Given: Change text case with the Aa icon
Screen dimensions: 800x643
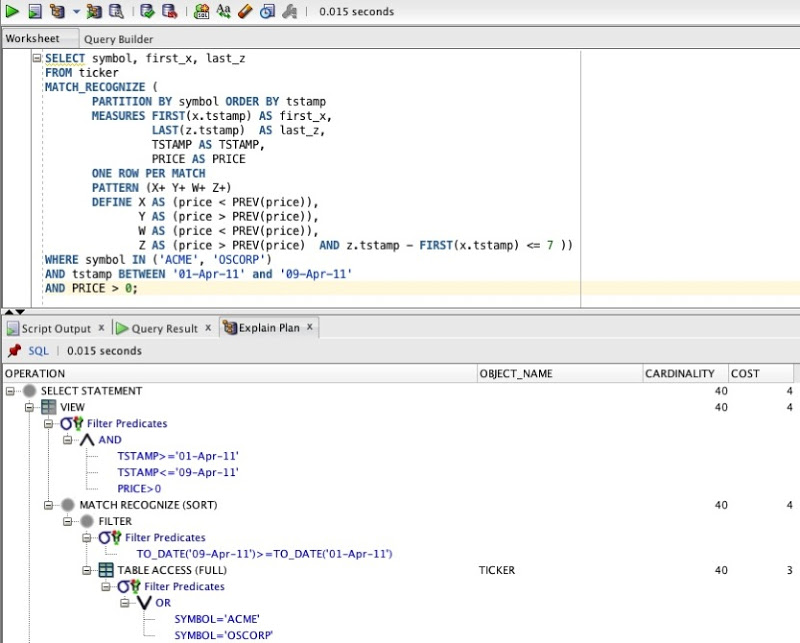Looking at the screenshot, I should tap(224, 10).
